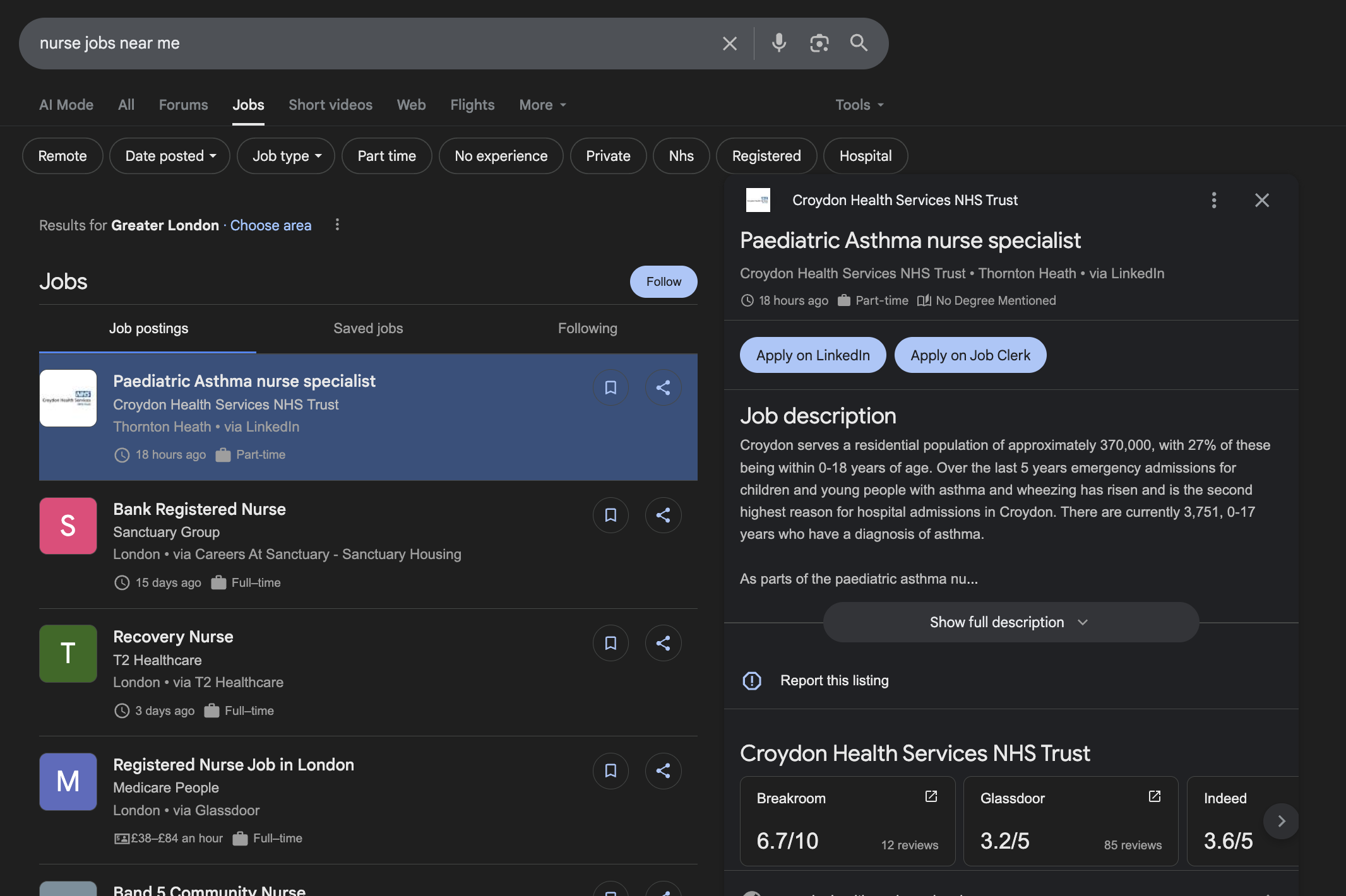Viewport: 1346px width, 896px height.
Task: Show full job description
Action: coord(1010,622)
